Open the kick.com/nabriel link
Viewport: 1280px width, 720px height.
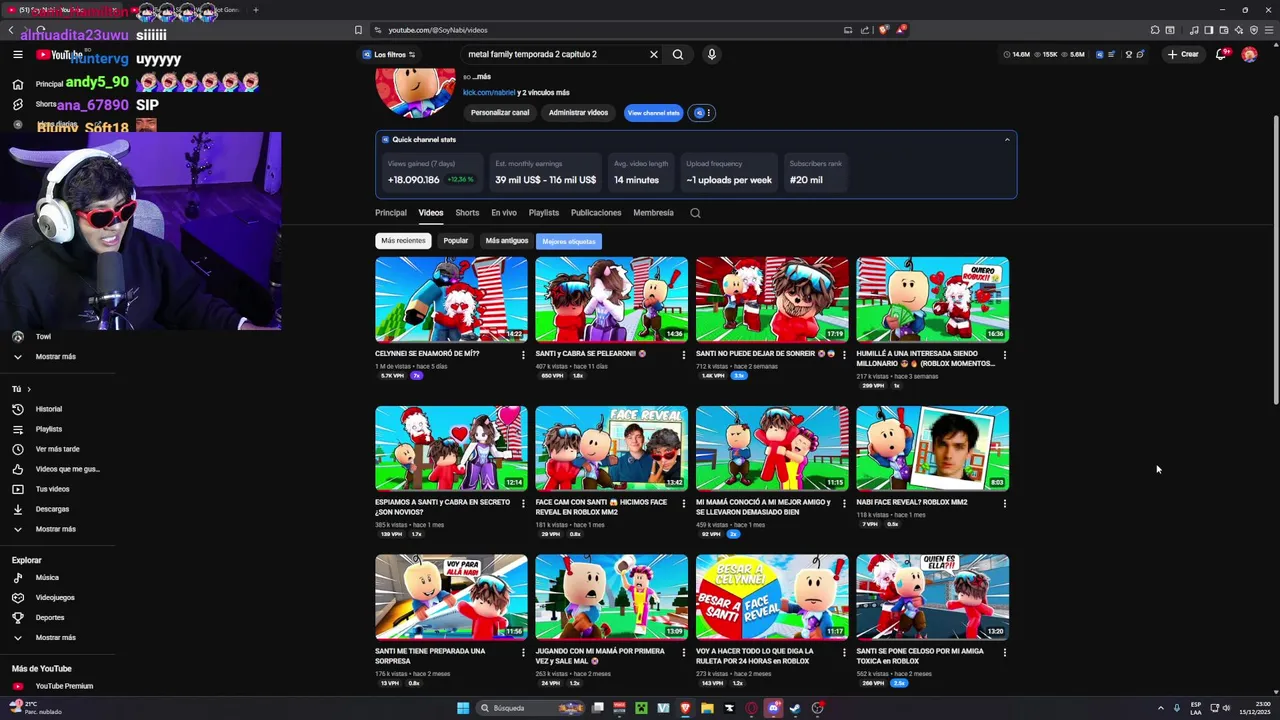(x=489, y=93)
